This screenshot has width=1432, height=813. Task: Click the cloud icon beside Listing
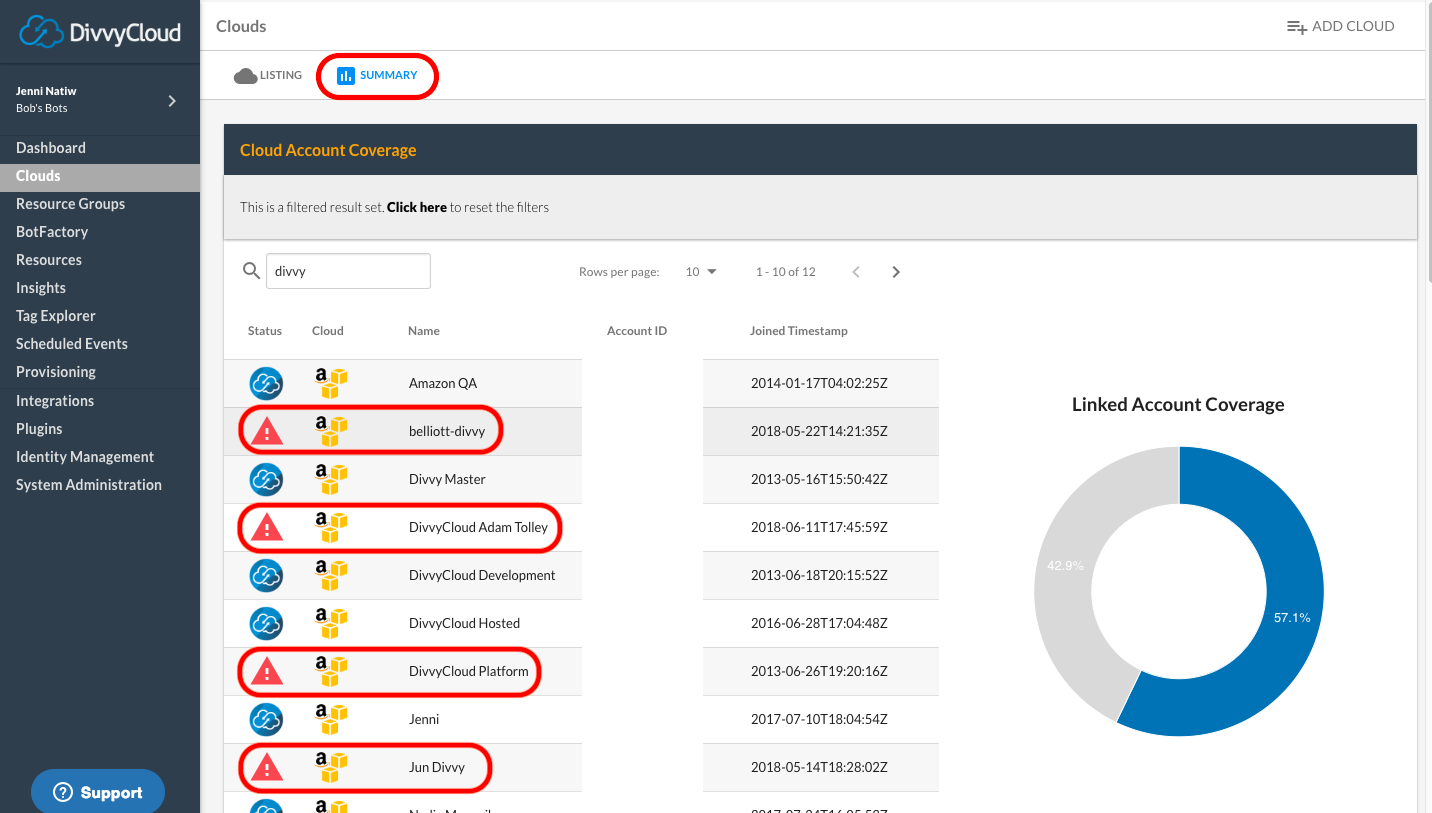(245, 76)
